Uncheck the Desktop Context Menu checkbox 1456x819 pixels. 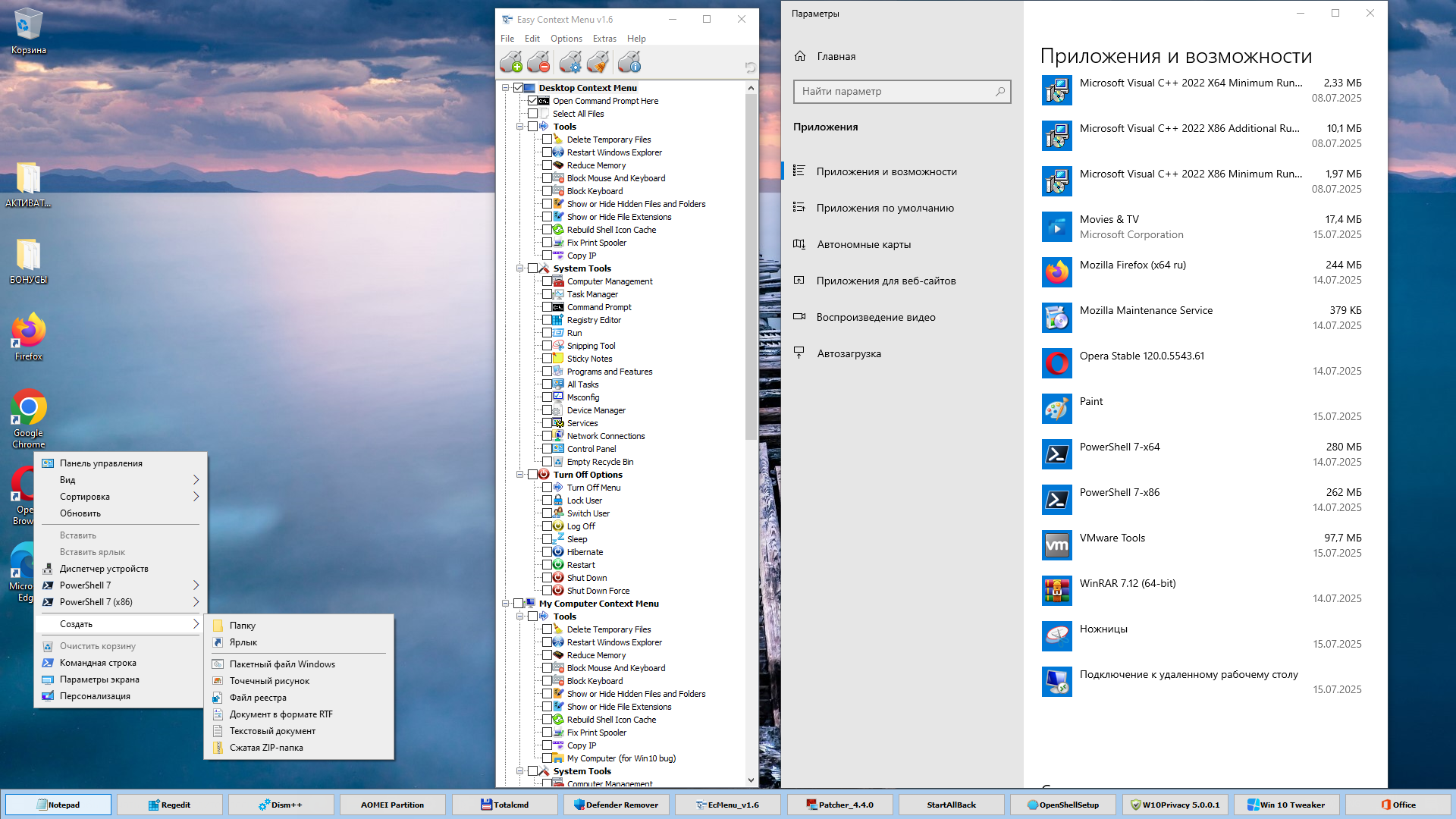pyautogui.click(x=519, y=88)
